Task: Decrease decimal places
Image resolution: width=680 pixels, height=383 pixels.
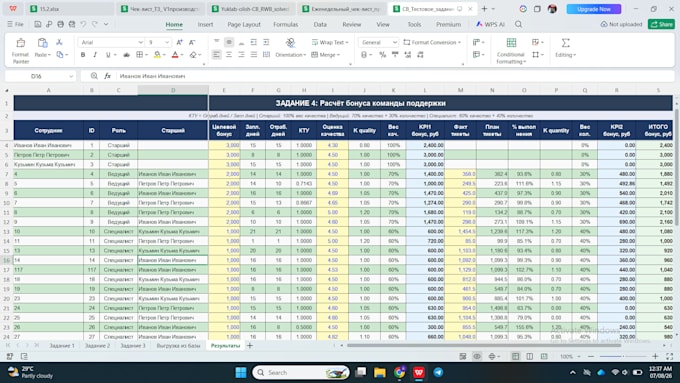Action: click(x=420, y=55)
